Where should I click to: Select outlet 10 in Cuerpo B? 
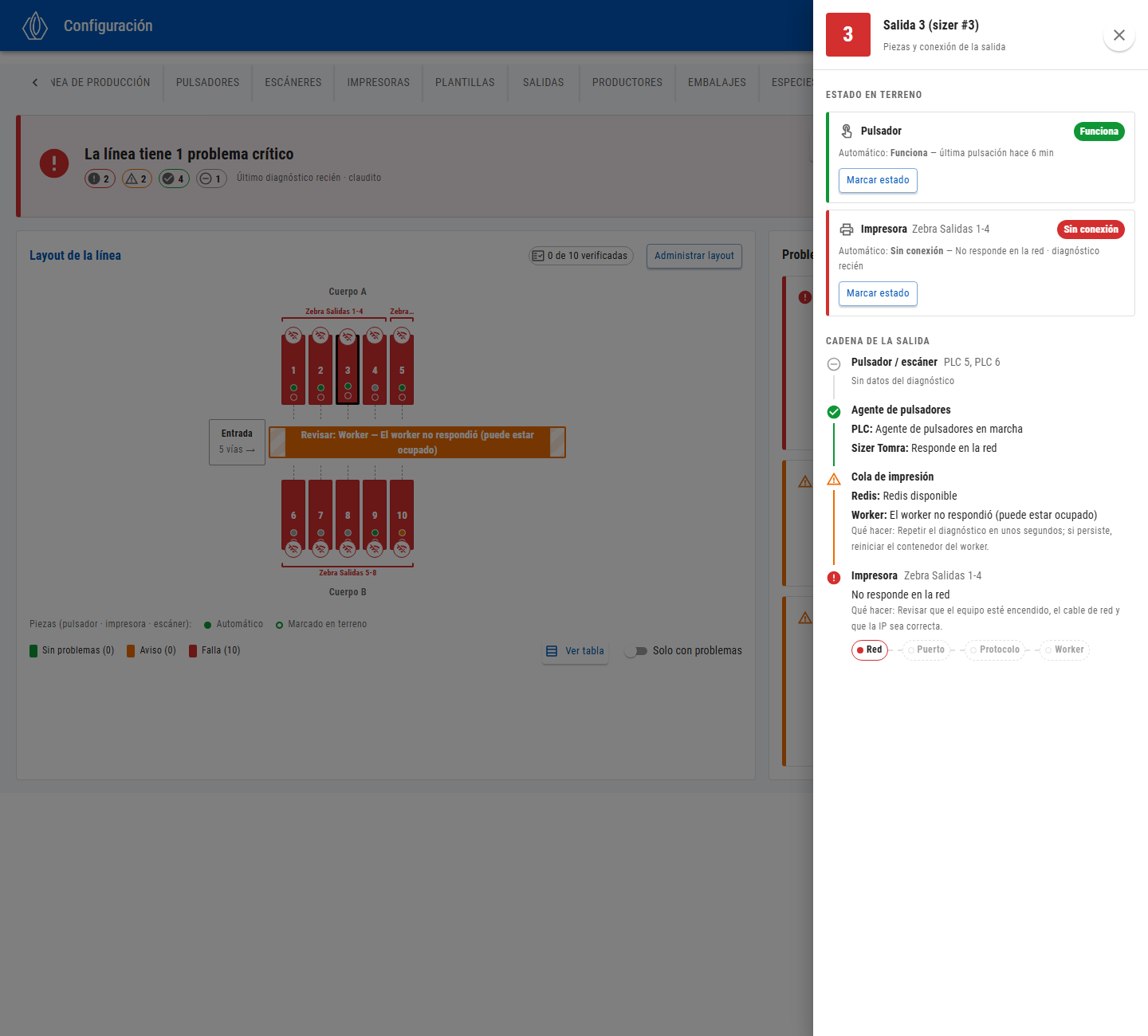pos(402,515)
